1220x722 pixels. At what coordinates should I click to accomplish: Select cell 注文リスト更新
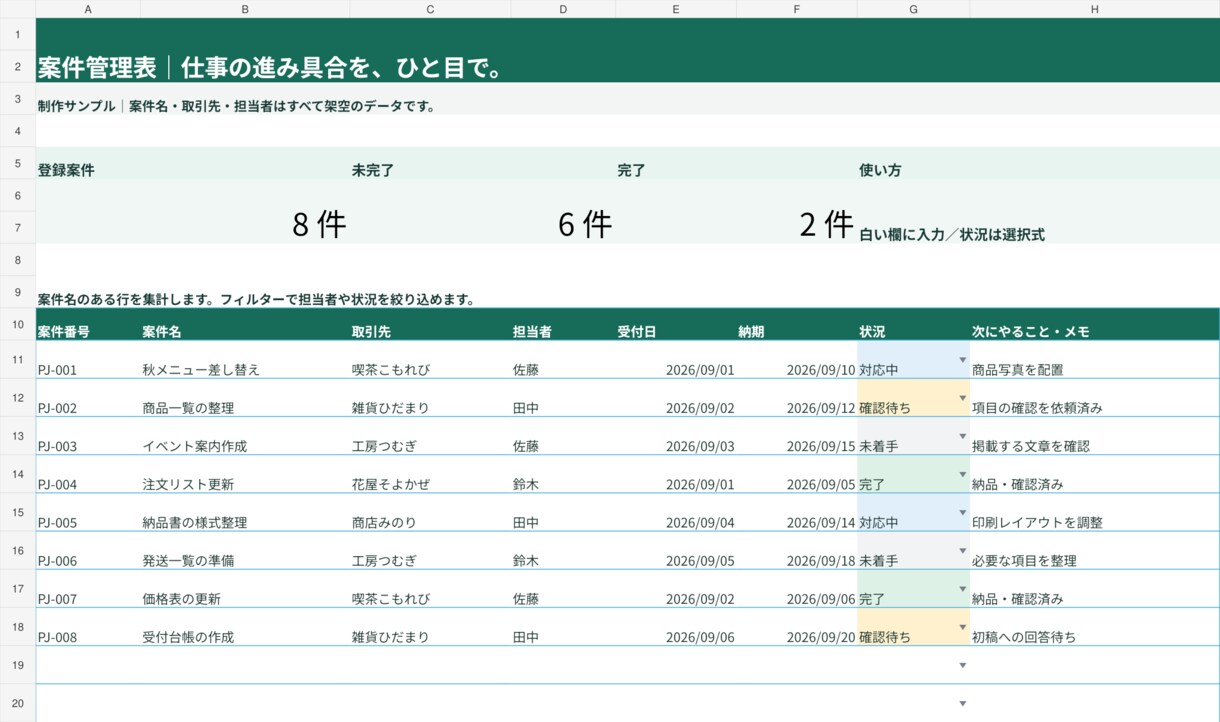tap(245, 475)
